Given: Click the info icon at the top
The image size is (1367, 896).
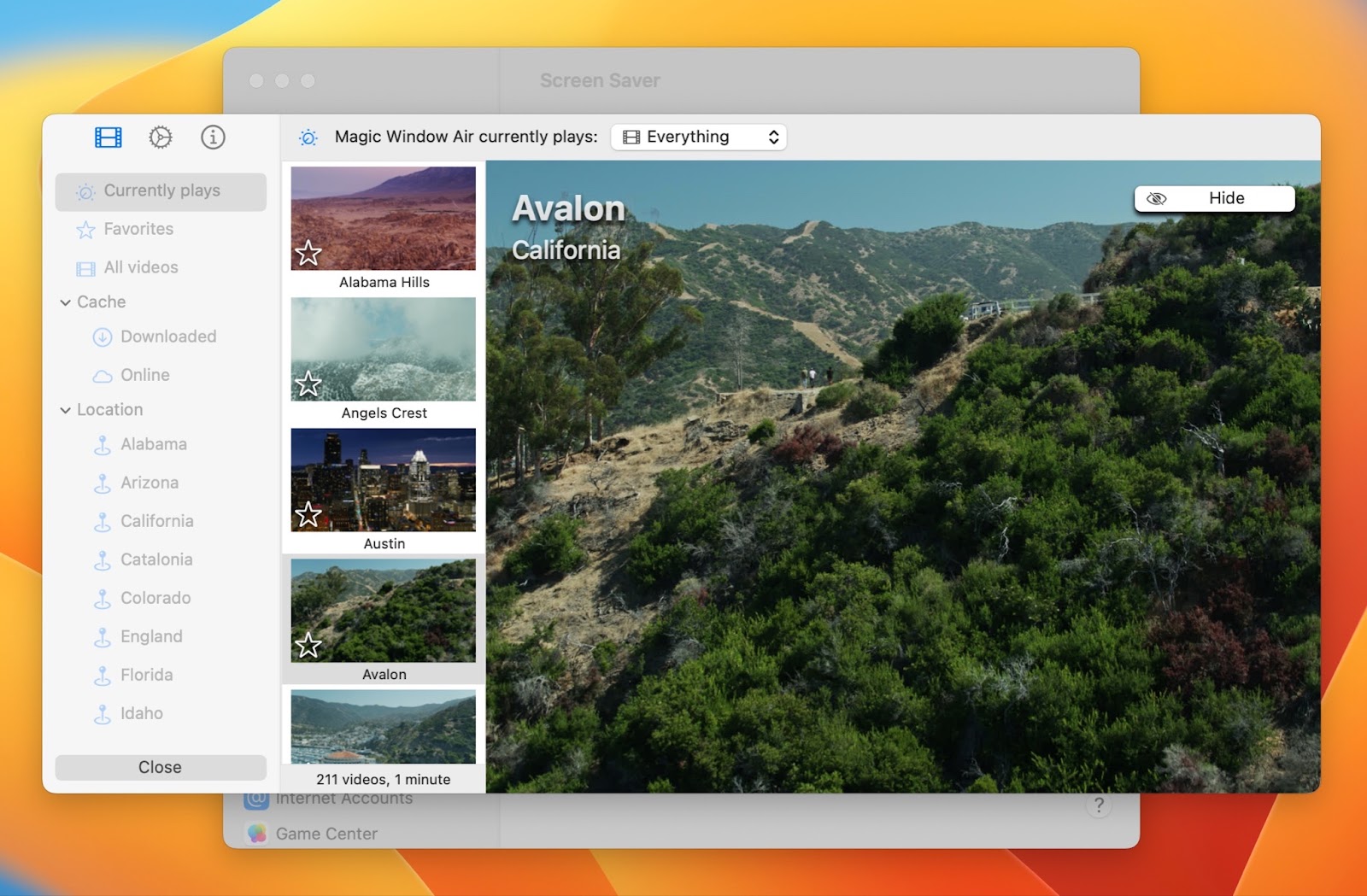Looking at the screenshot, I should coord(213,137).
